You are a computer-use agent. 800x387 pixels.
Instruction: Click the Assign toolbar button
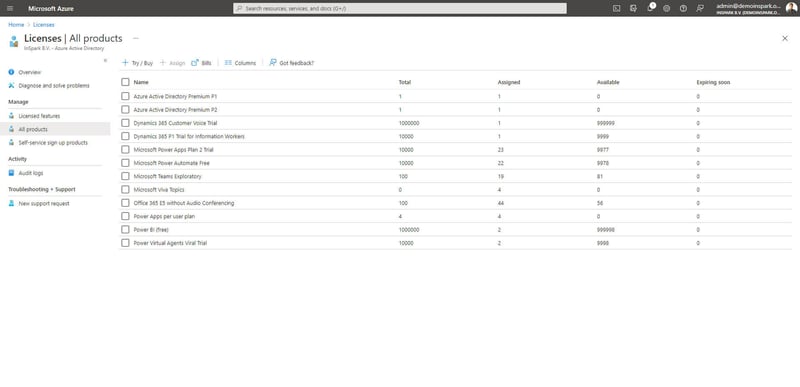pos(172,63)
